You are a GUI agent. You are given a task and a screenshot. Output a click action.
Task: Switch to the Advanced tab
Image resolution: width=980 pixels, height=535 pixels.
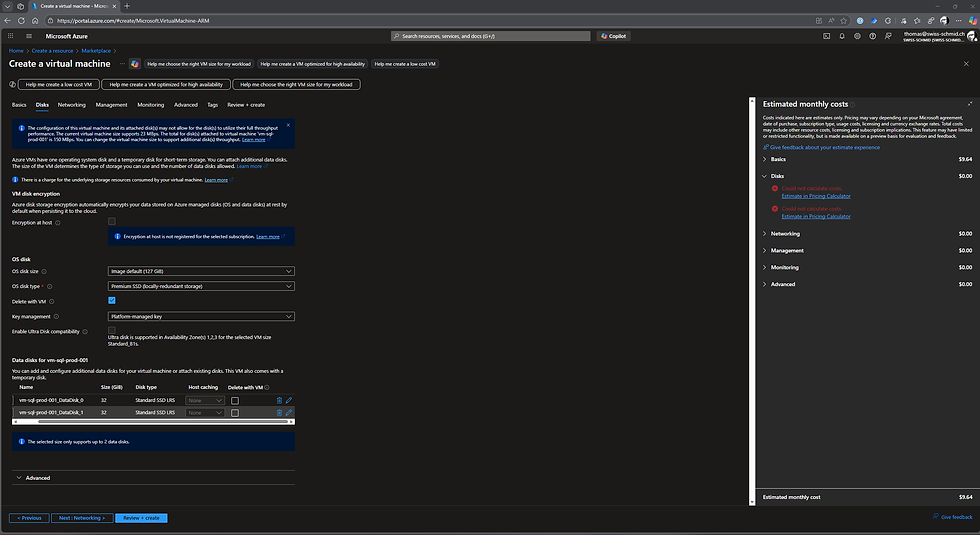(186, 105)
